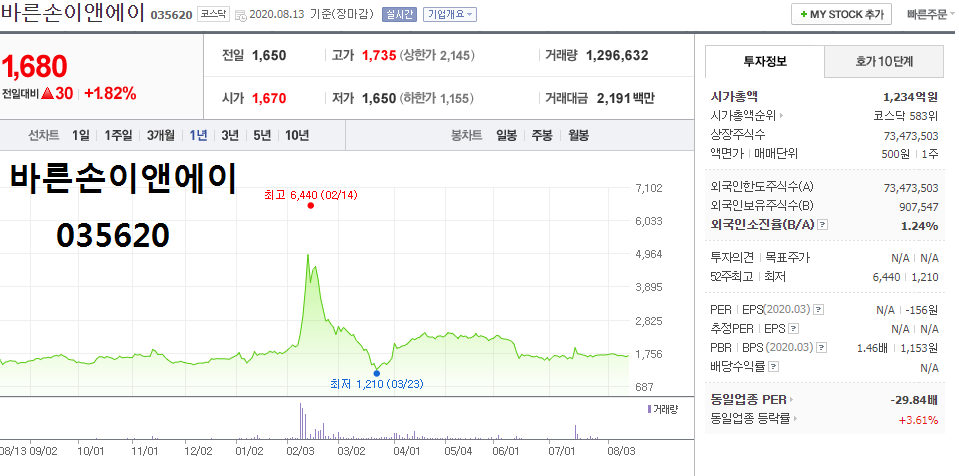959x476 pixels.
Task: Click the current price 1,680
Action: 34,67
